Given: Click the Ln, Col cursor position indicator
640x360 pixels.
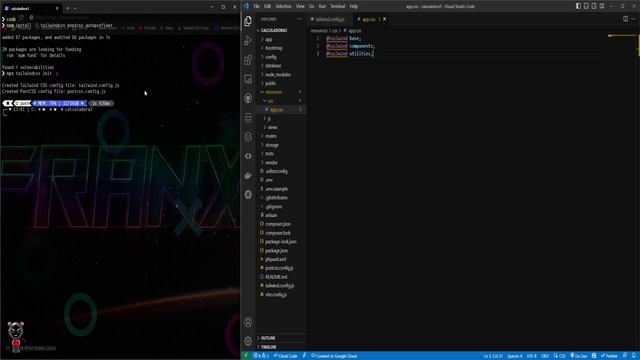Looking at the screenshot, I should 493,356.
